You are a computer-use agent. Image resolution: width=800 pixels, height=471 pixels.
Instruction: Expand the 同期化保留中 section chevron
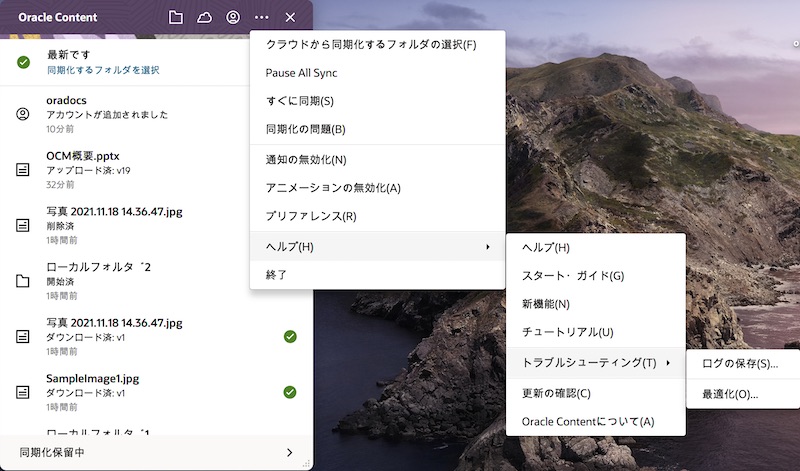(x=289, y=453)
